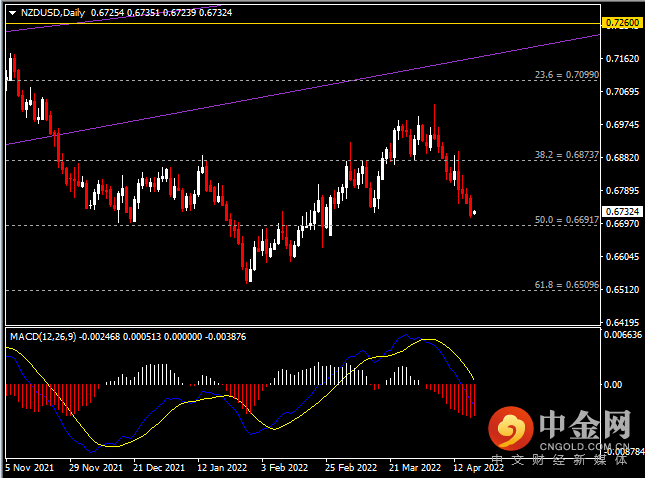
Task: Select the 0.65120 price axis value
Action: (x=622, y=290)
